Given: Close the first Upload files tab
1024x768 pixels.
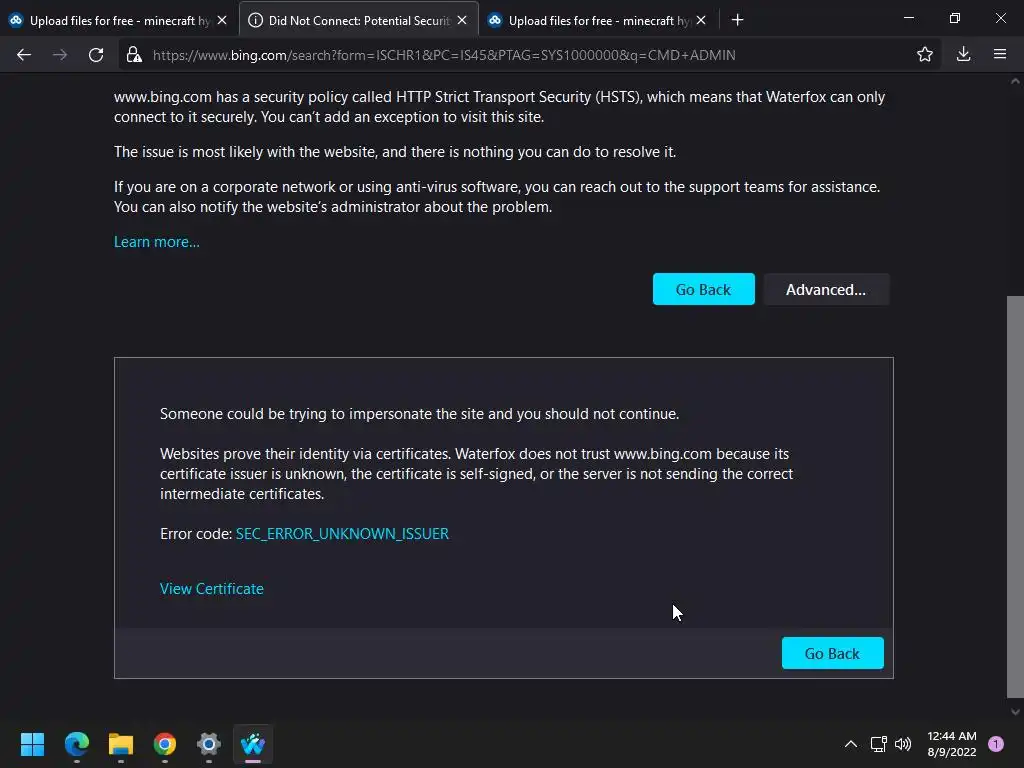Looking at the screenshot, I should 222,20.
